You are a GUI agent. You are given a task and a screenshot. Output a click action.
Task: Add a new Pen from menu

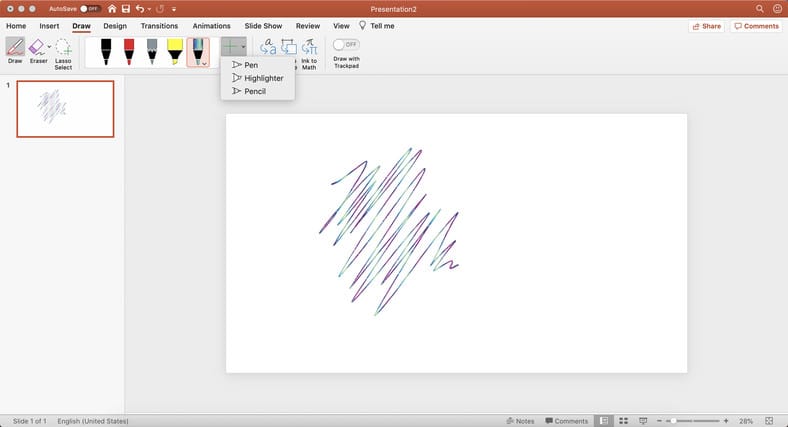pos(257,65)
